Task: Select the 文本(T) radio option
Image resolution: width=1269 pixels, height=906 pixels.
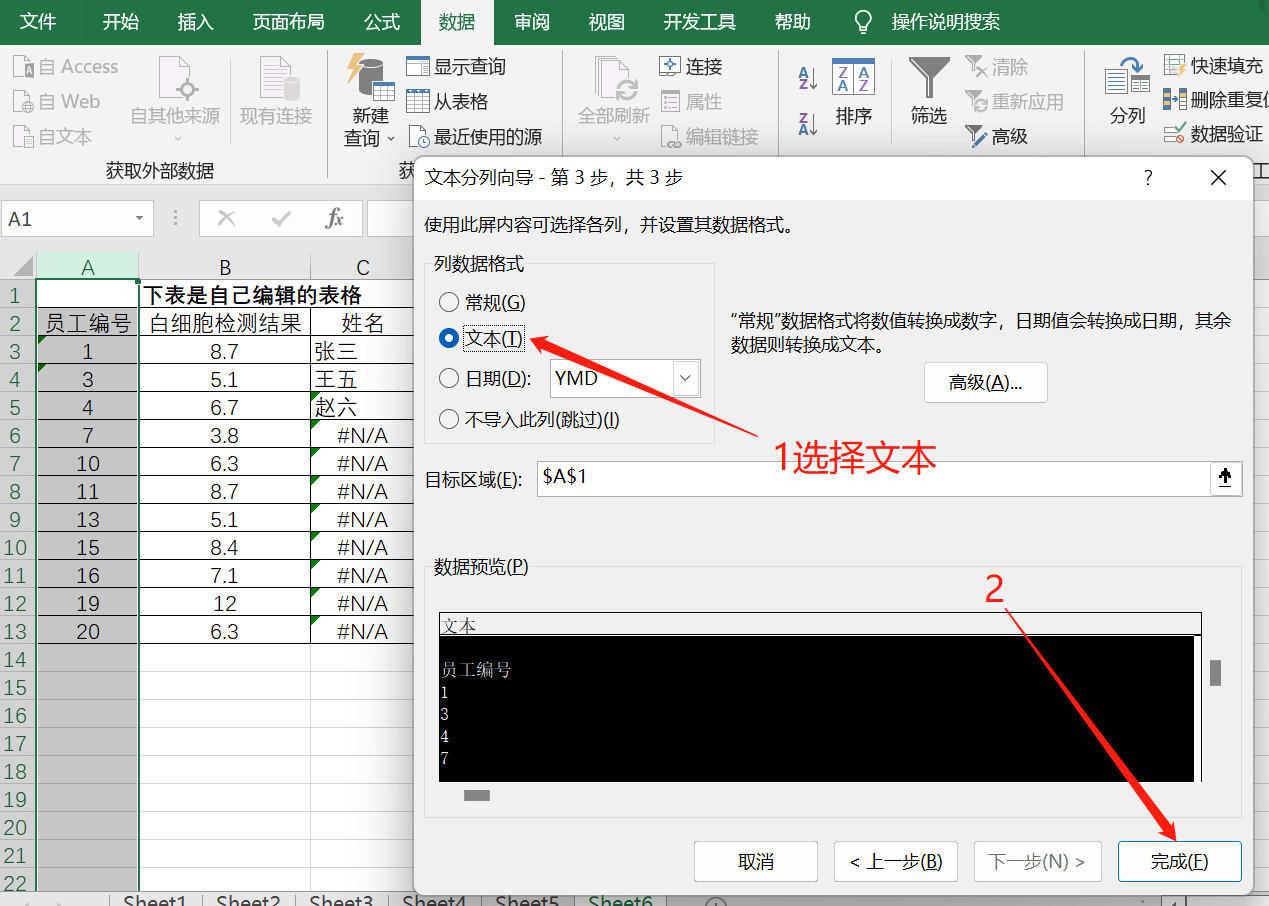Action: click(449, 339)
